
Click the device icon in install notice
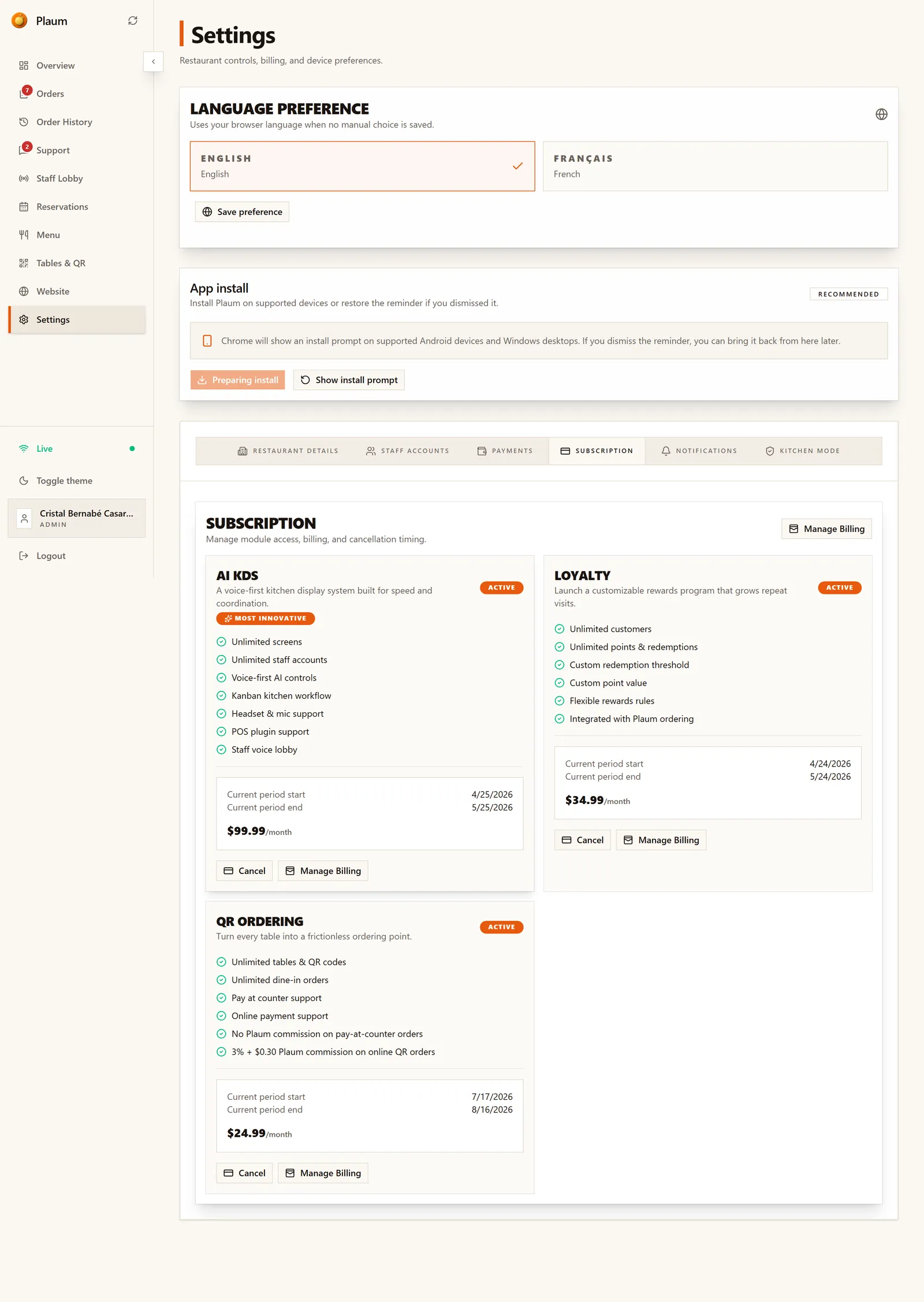click(x=207, y=341)
